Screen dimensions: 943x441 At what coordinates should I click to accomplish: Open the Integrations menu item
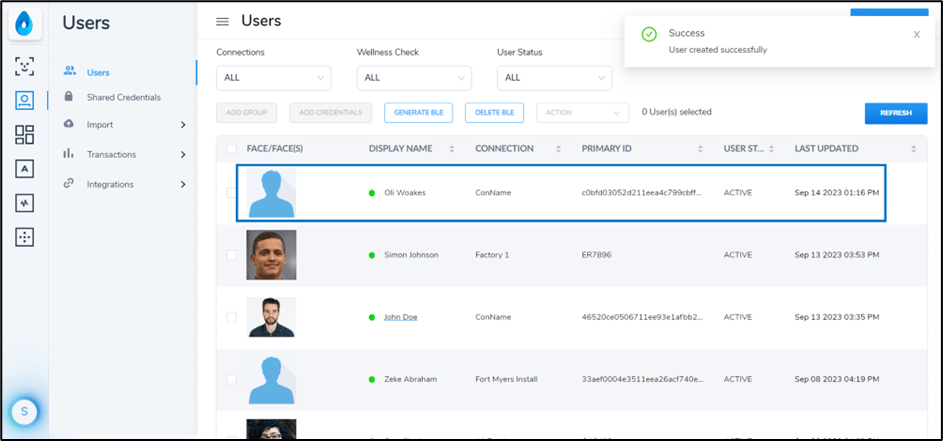click(x=110, y=185)
